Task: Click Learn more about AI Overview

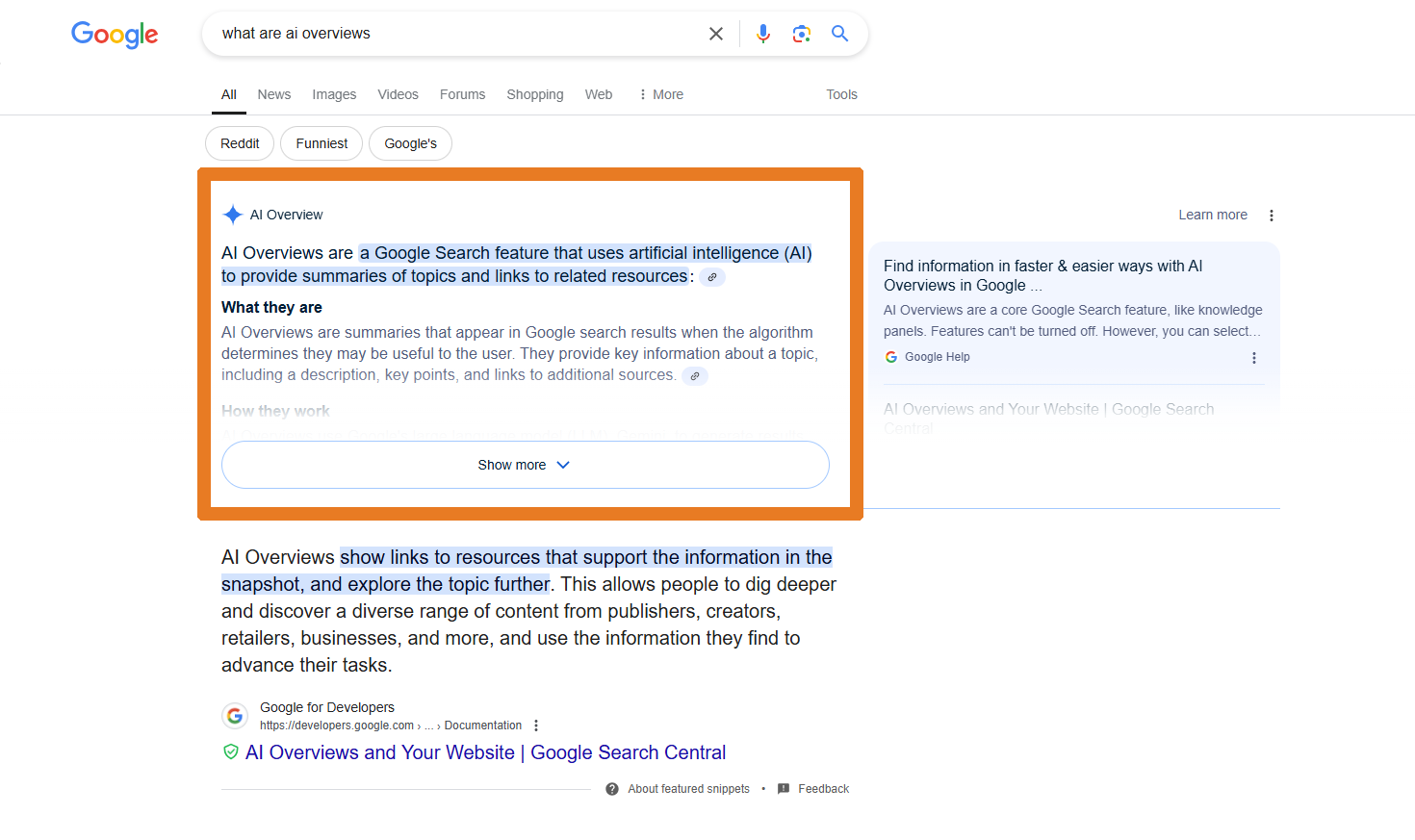Action: pos(1213,216)
